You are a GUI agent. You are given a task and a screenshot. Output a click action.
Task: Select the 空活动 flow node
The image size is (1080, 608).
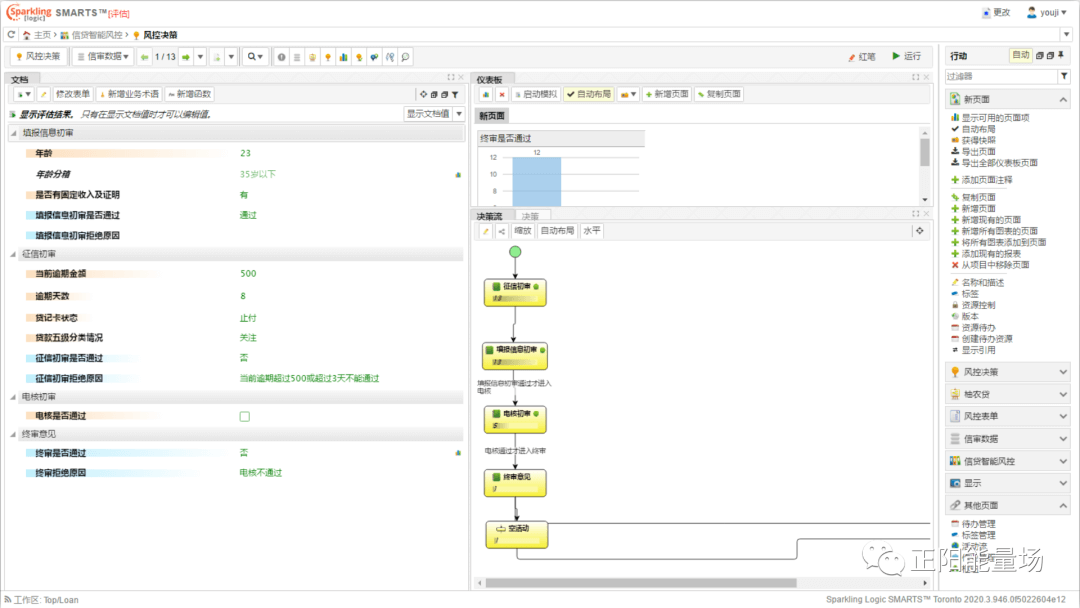tap(517, 534)
